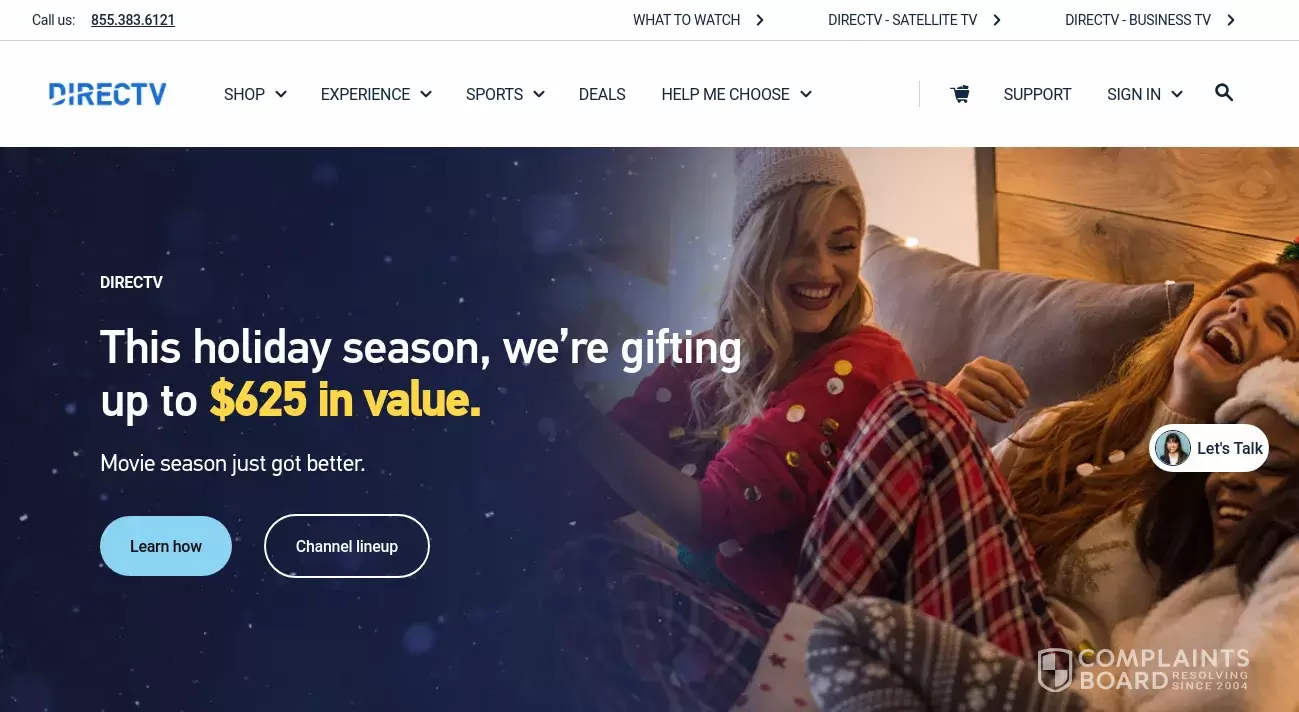The width and height of the screenshot is (1299, 712).
Task: Click arrow next to DIRECTV - Satellite TV
Action: click(x=997, y=20)
